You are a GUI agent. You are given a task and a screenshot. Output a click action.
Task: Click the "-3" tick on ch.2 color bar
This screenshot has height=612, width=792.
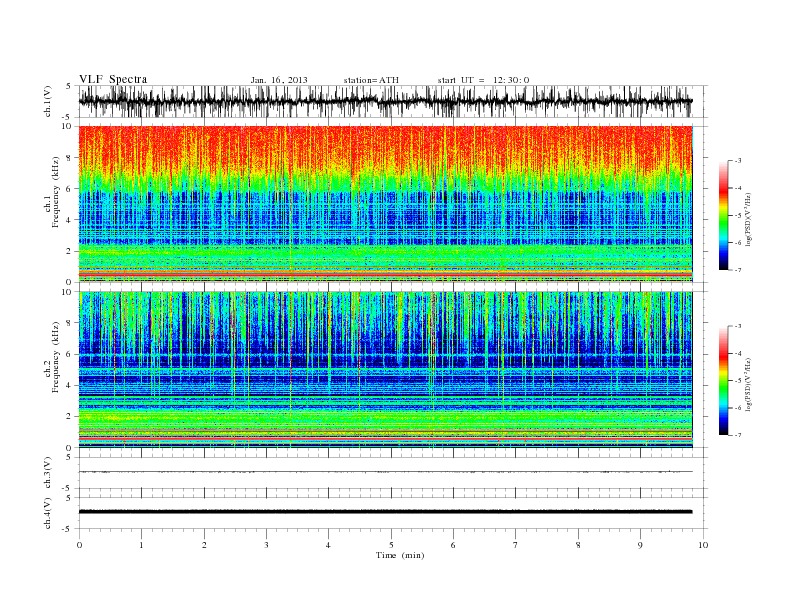click(x=738, y=326)
